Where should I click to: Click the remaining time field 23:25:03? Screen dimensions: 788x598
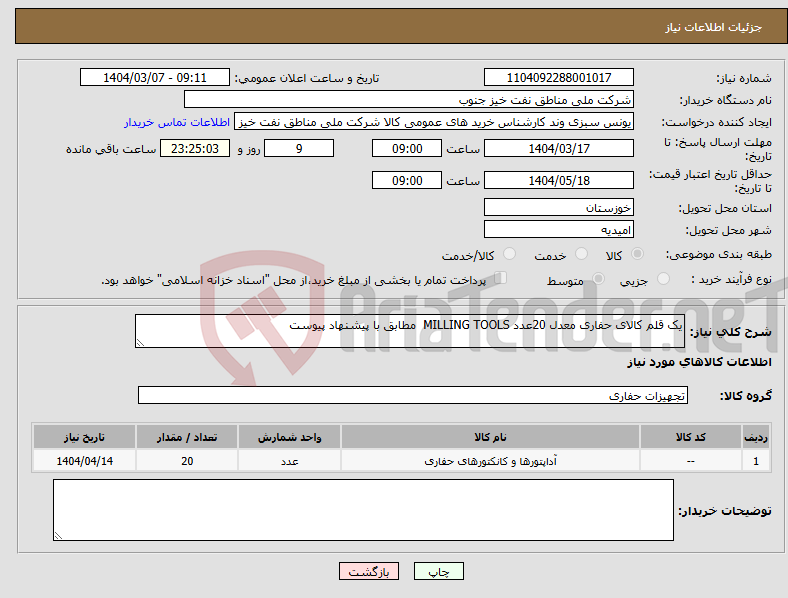(195, 148)
